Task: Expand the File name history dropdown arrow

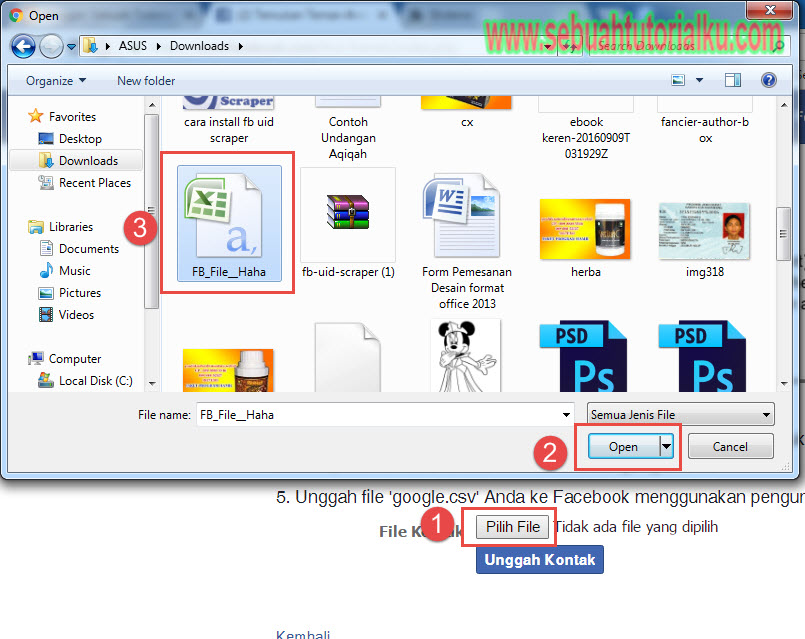Action: pos(566,415)
